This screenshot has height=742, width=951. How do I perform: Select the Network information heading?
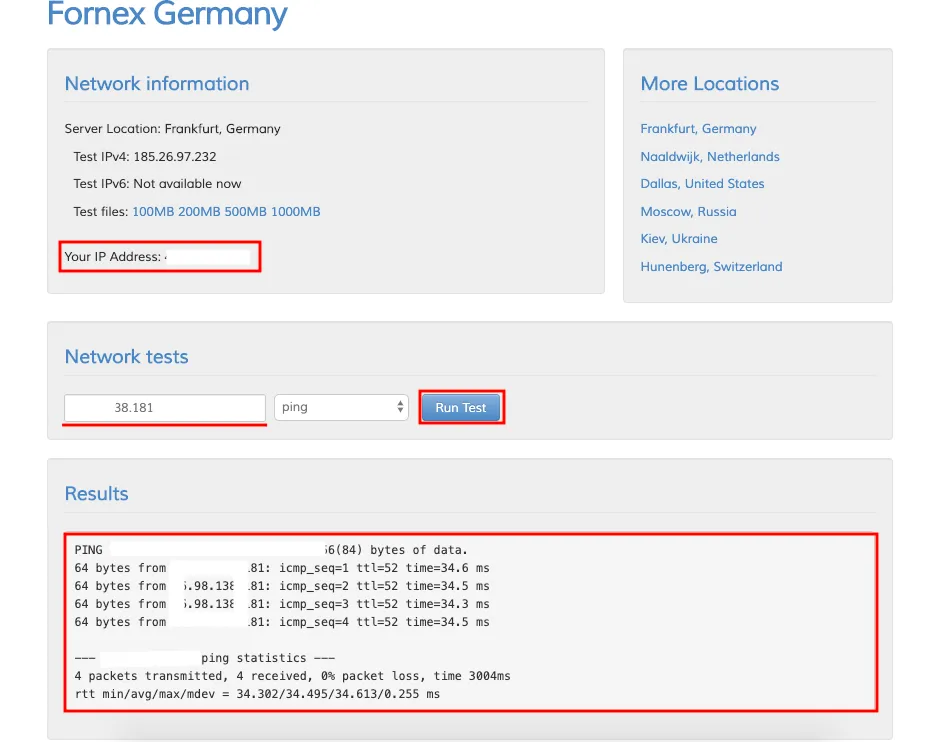[157, 84]
